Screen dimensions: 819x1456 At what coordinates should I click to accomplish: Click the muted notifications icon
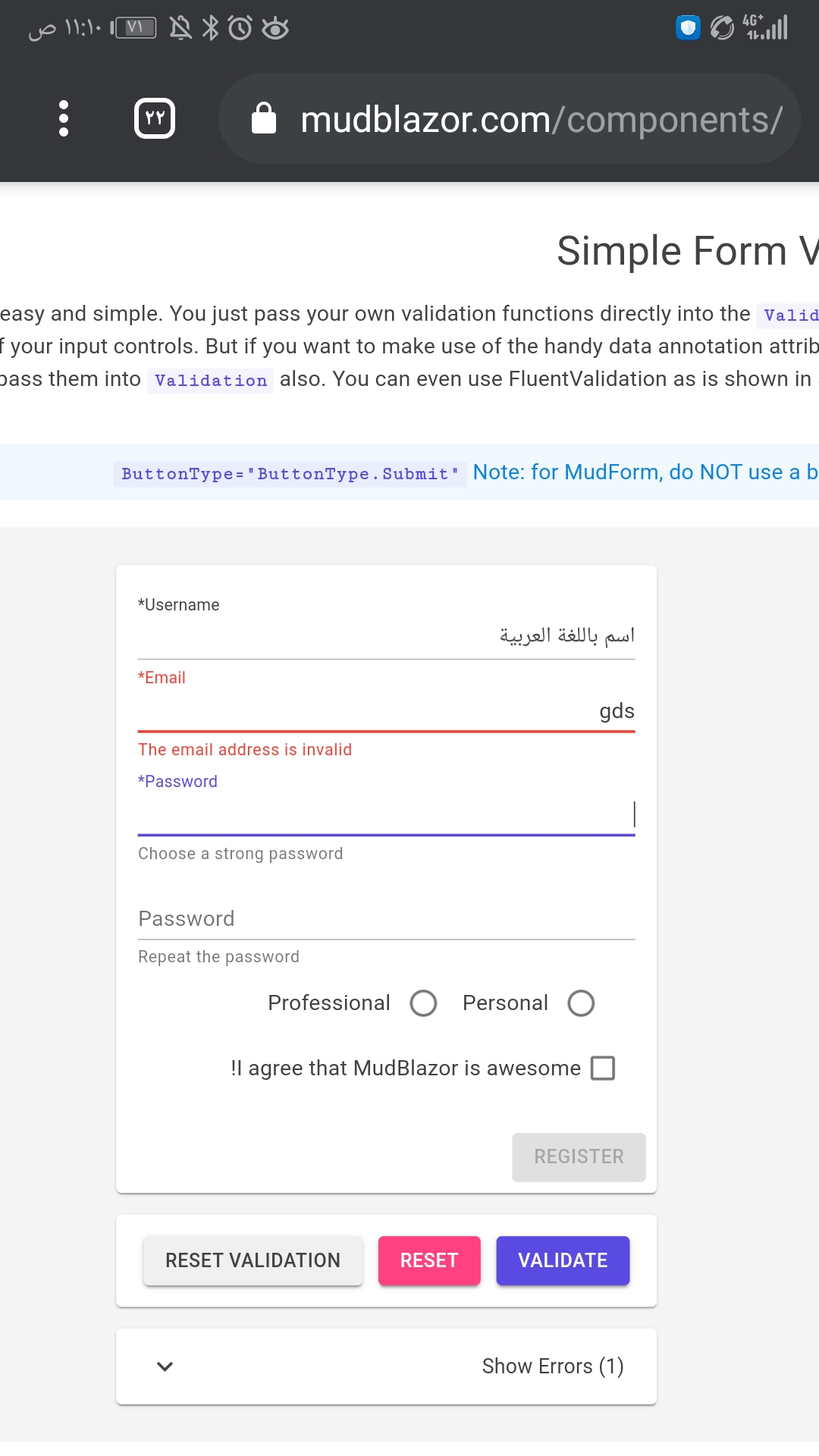pos(180,28)
